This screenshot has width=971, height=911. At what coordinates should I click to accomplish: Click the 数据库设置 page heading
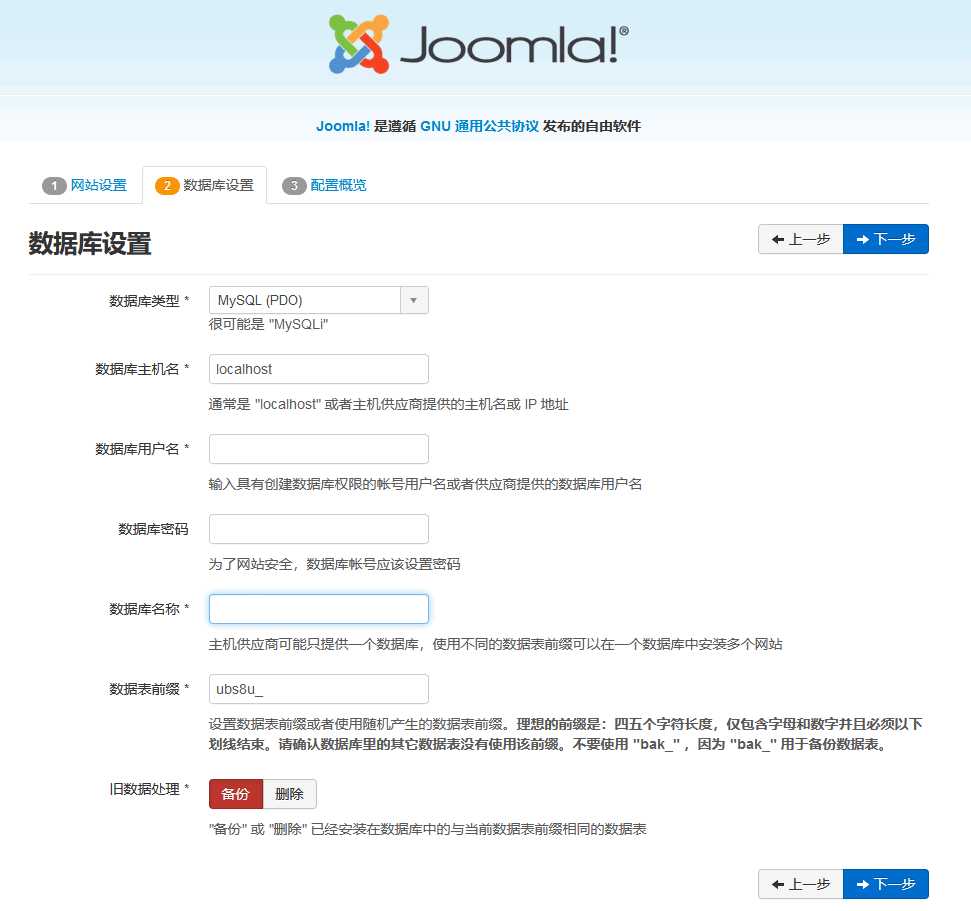point(90,243)
